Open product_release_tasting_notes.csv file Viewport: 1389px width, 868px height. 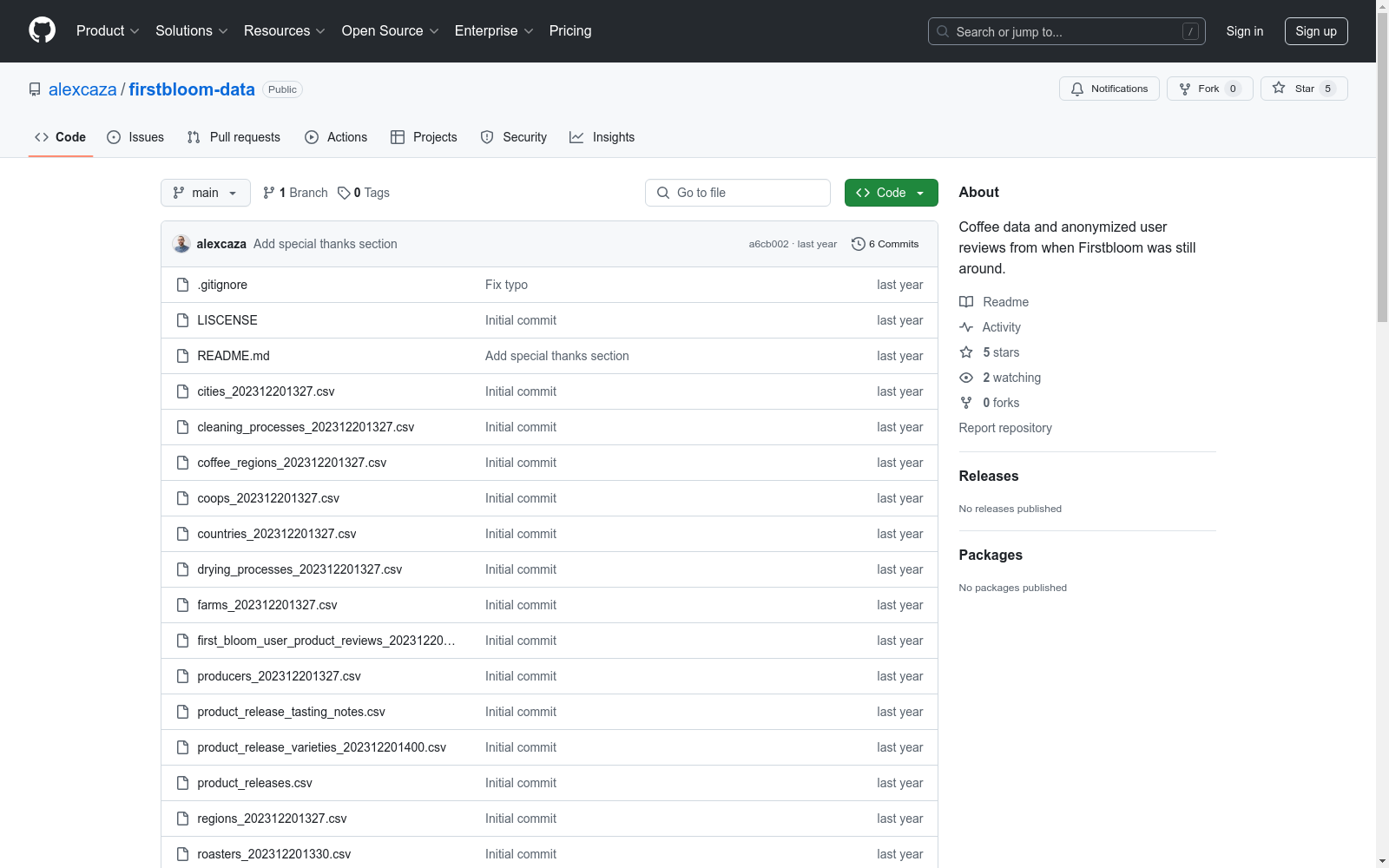click(291, 712)
